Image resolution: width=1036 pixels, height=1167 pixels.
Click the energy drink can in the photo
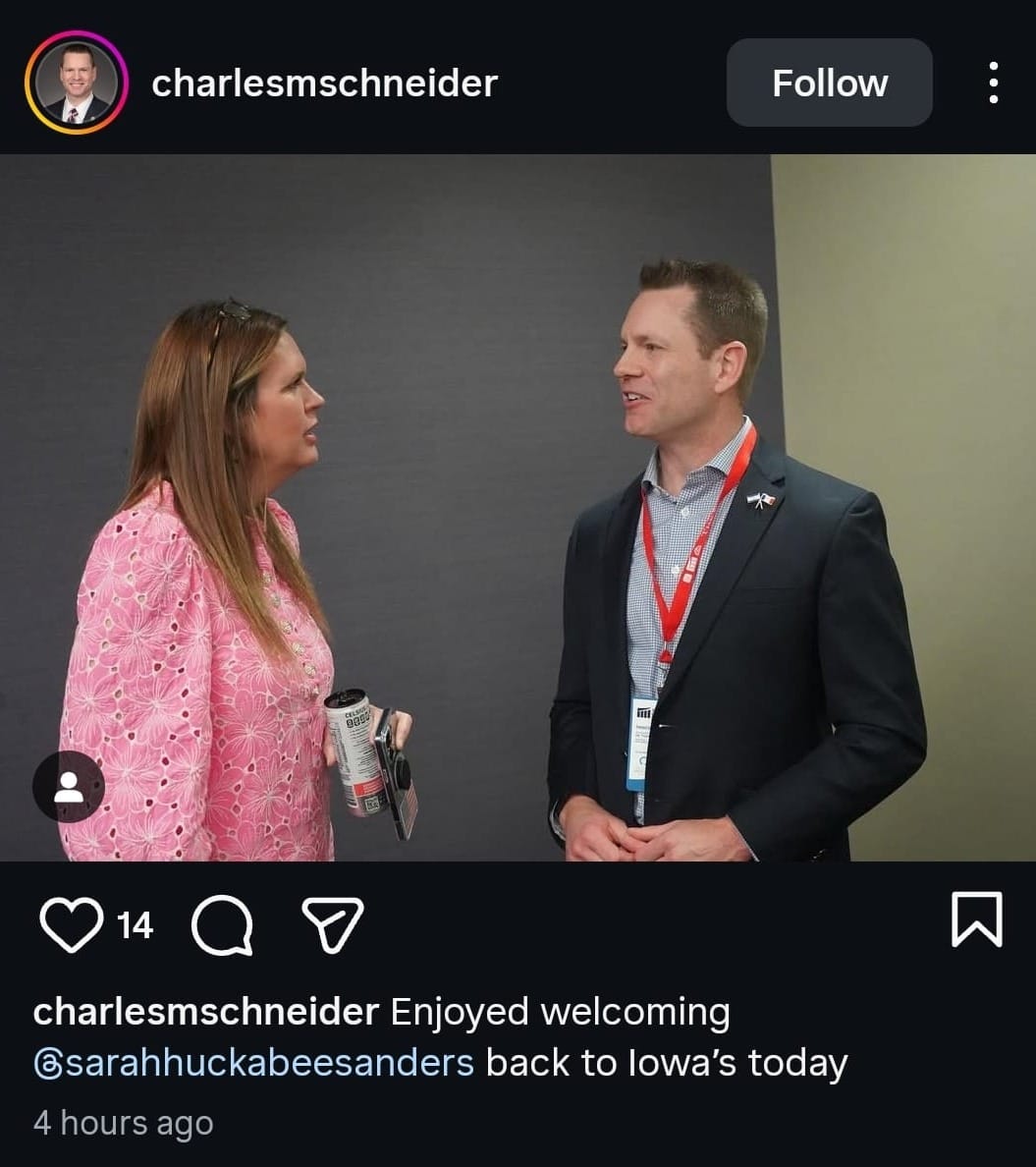(354, 751)
